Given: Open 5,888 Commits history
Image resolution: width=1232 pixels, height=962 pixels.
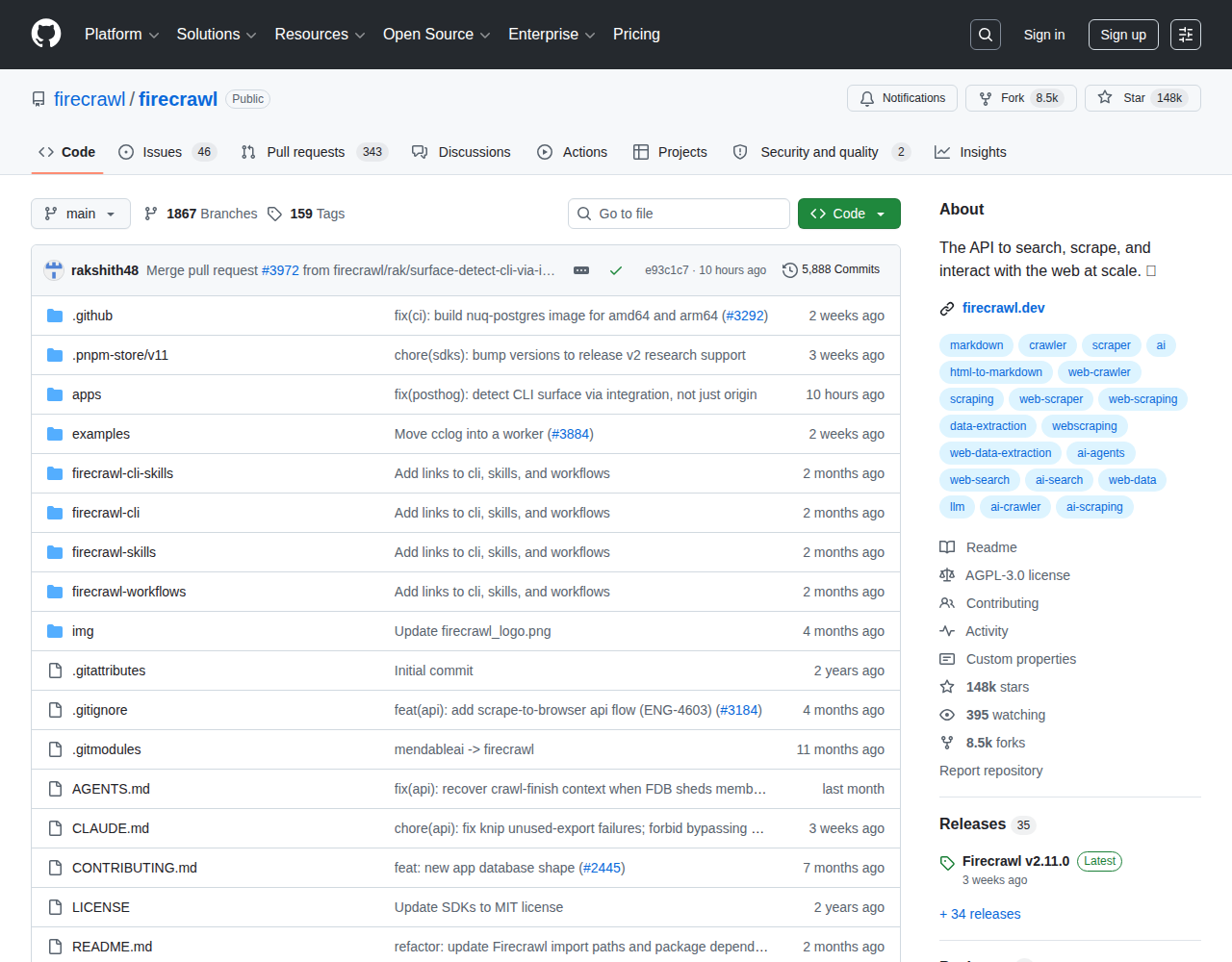Looking at the screenshot, I should coord(832,269).
